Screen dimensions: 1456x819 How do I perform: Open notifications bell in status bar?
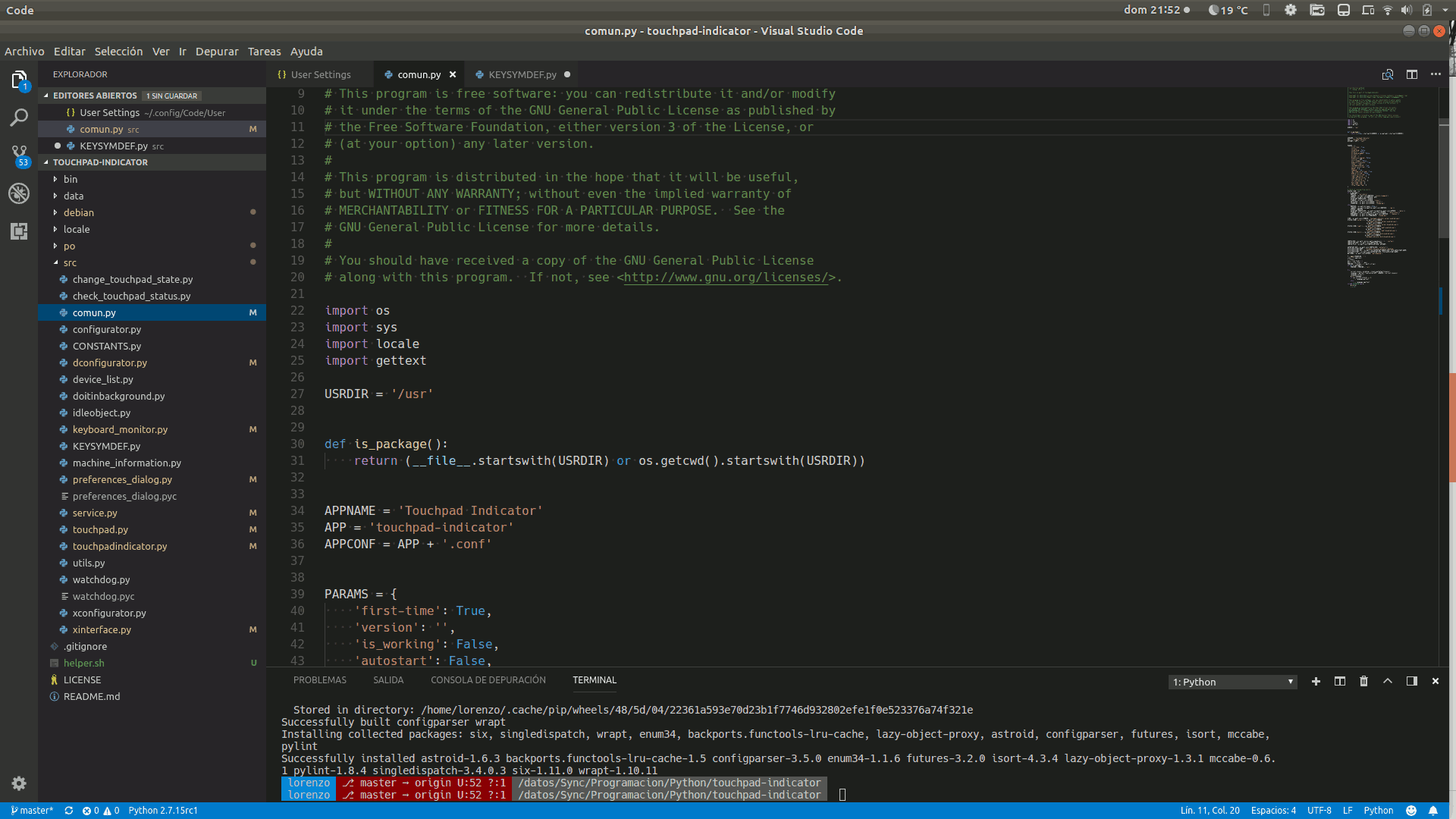[1433, 811]
